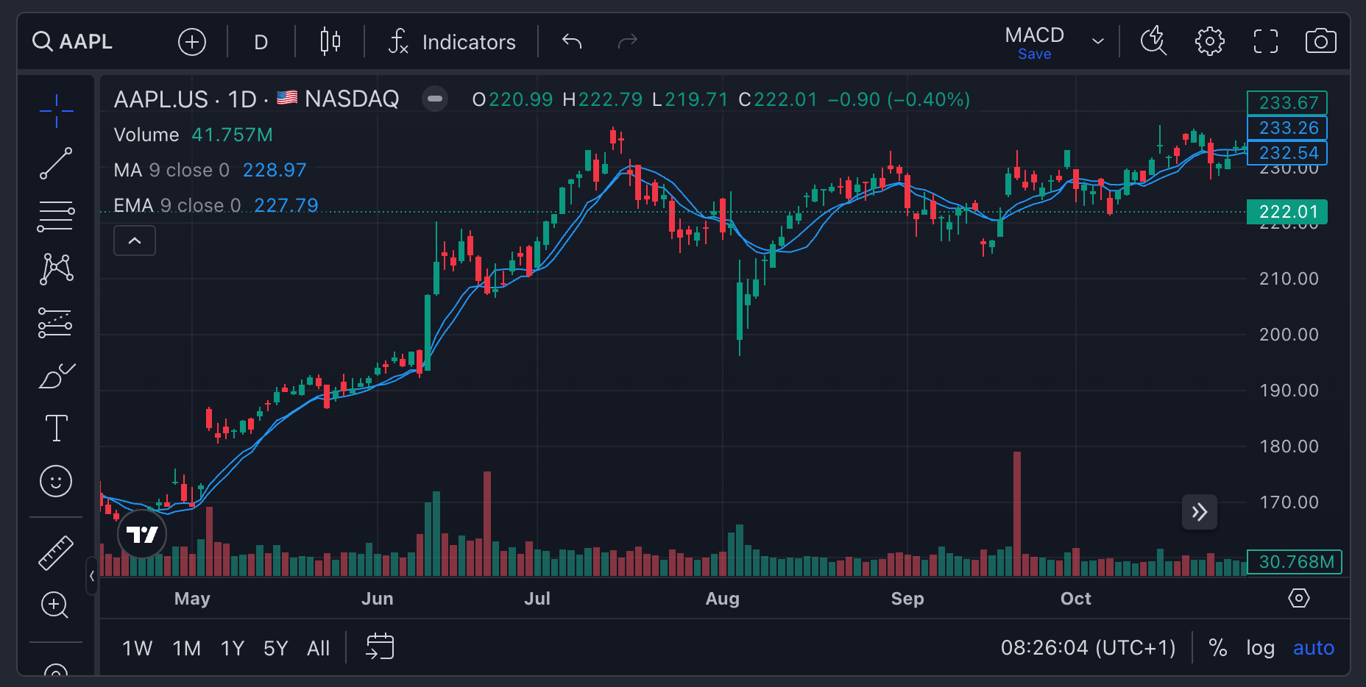Collapse the indicator legend with up chevron
Screen dimensions: 1366x687
coord(134,241)
